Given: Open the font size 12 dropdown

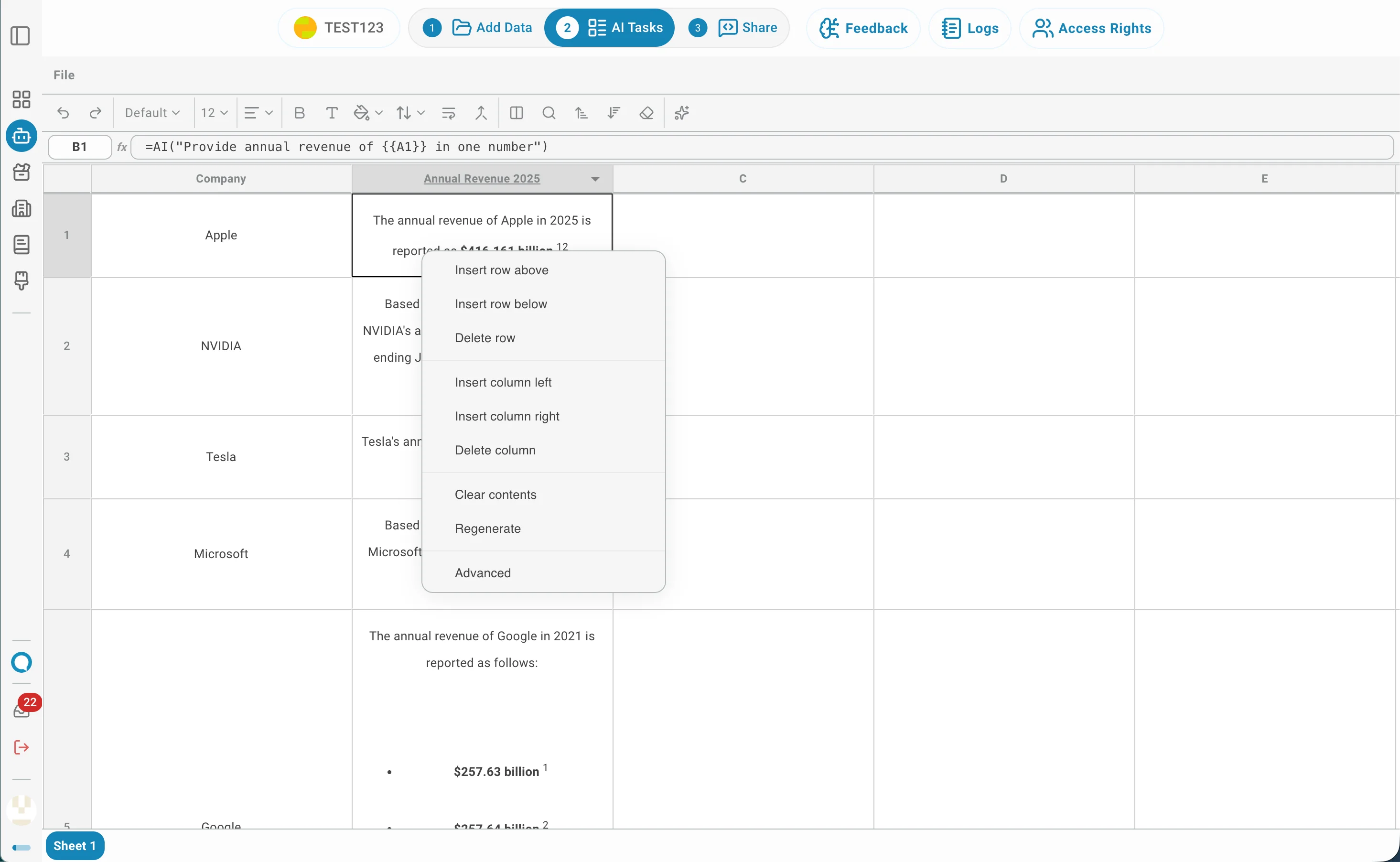Looking at the screenshot, I should point(215,113).
